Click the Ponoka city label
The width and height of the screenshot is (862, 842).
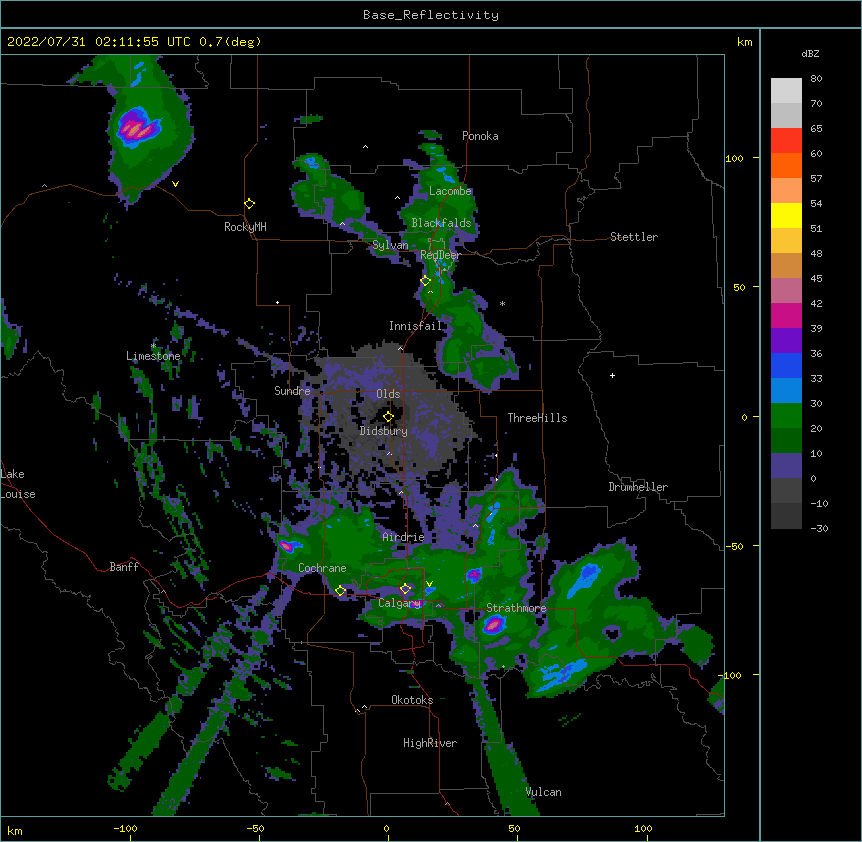480,136
